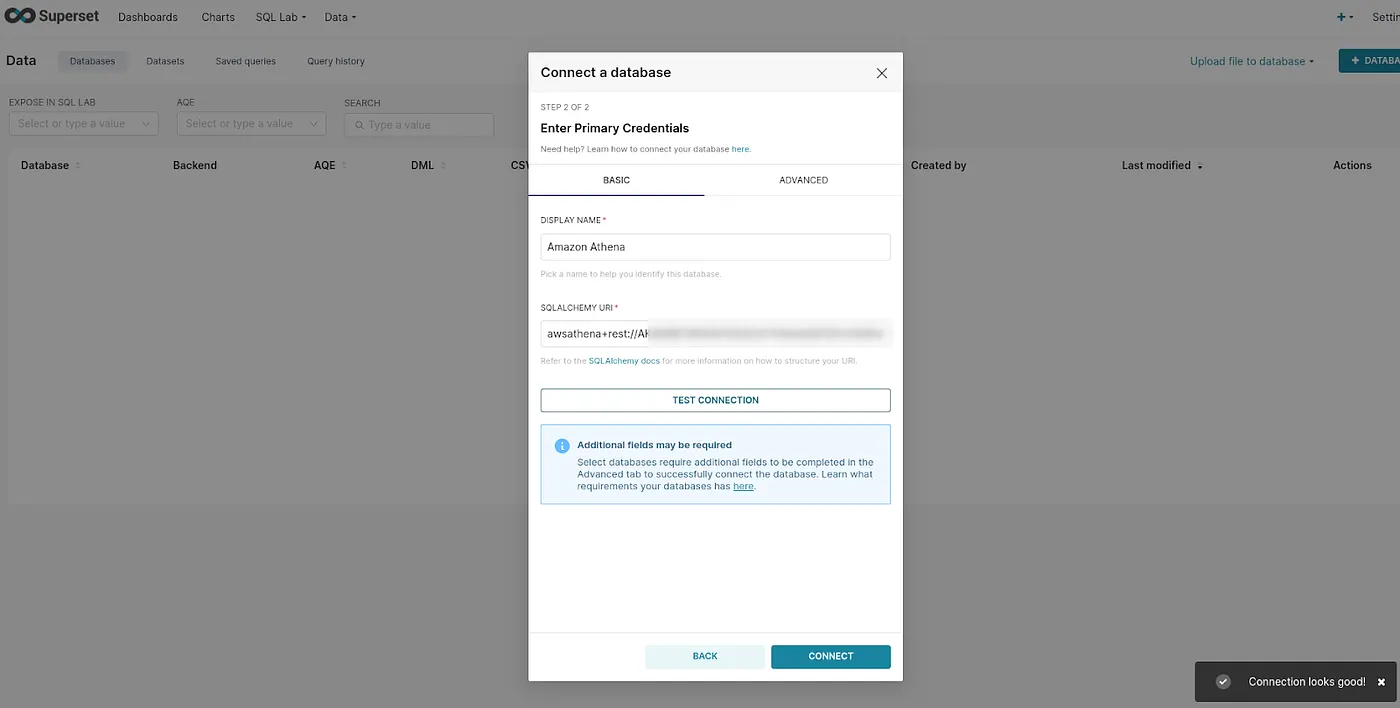Open the SQLAlchemy docs link
This screenshot has height=708, width=1400.
[x=624, y=361]
